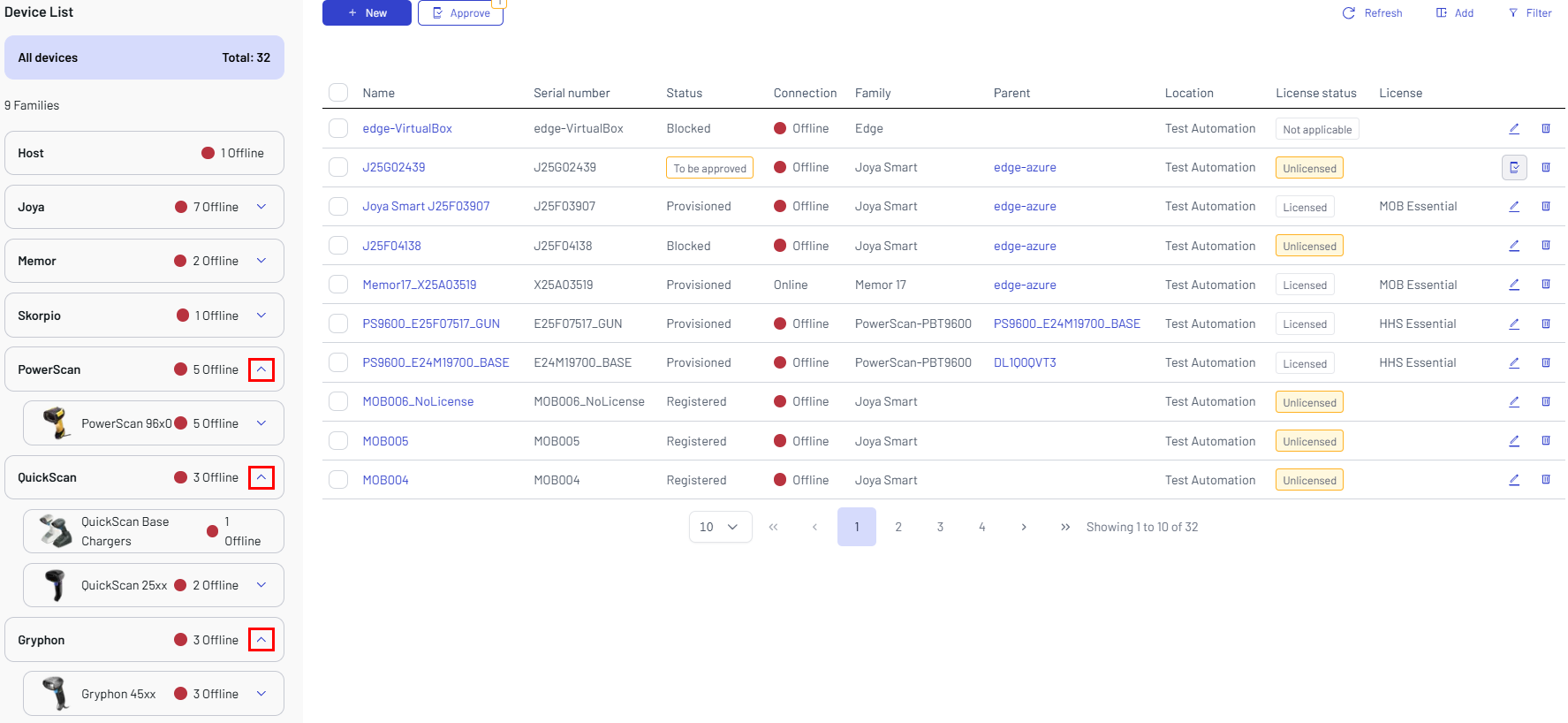Expand the Memor family group
Viewport: 1568px width, 723px height.
(x=261, y=261)
